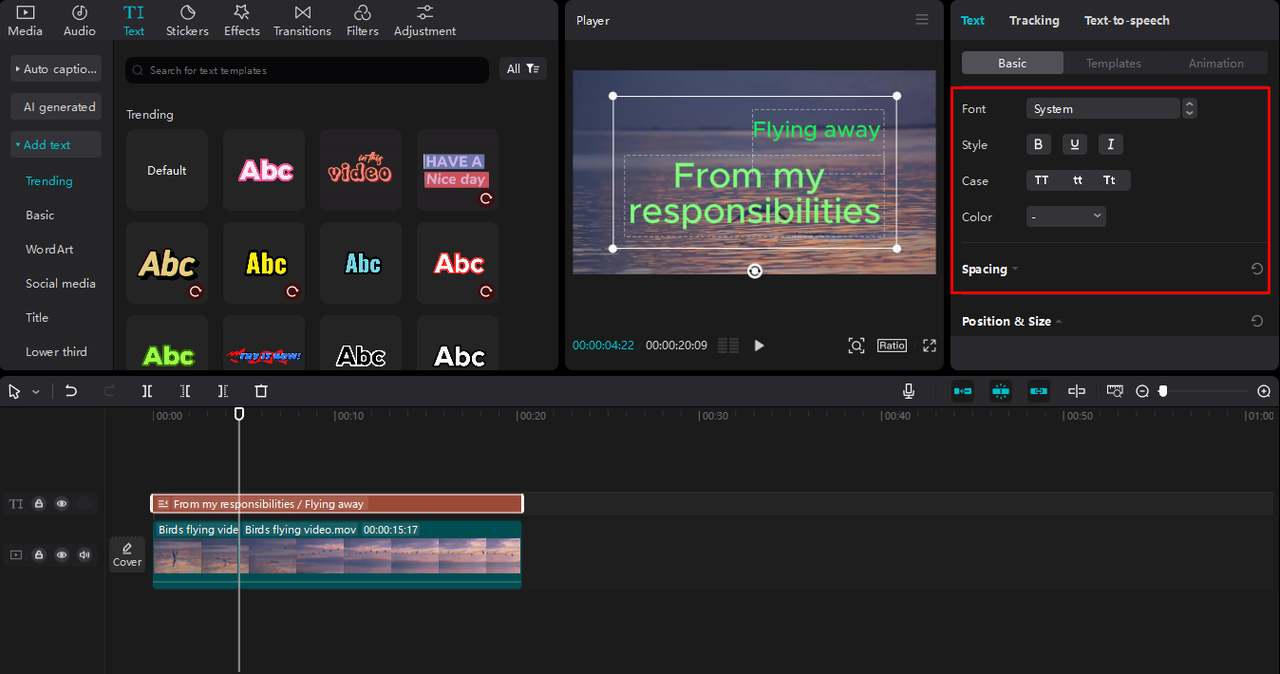Click the AI generated button
Image resolution: width=1280 pixels, height=674 pixels.
point(56,107)
